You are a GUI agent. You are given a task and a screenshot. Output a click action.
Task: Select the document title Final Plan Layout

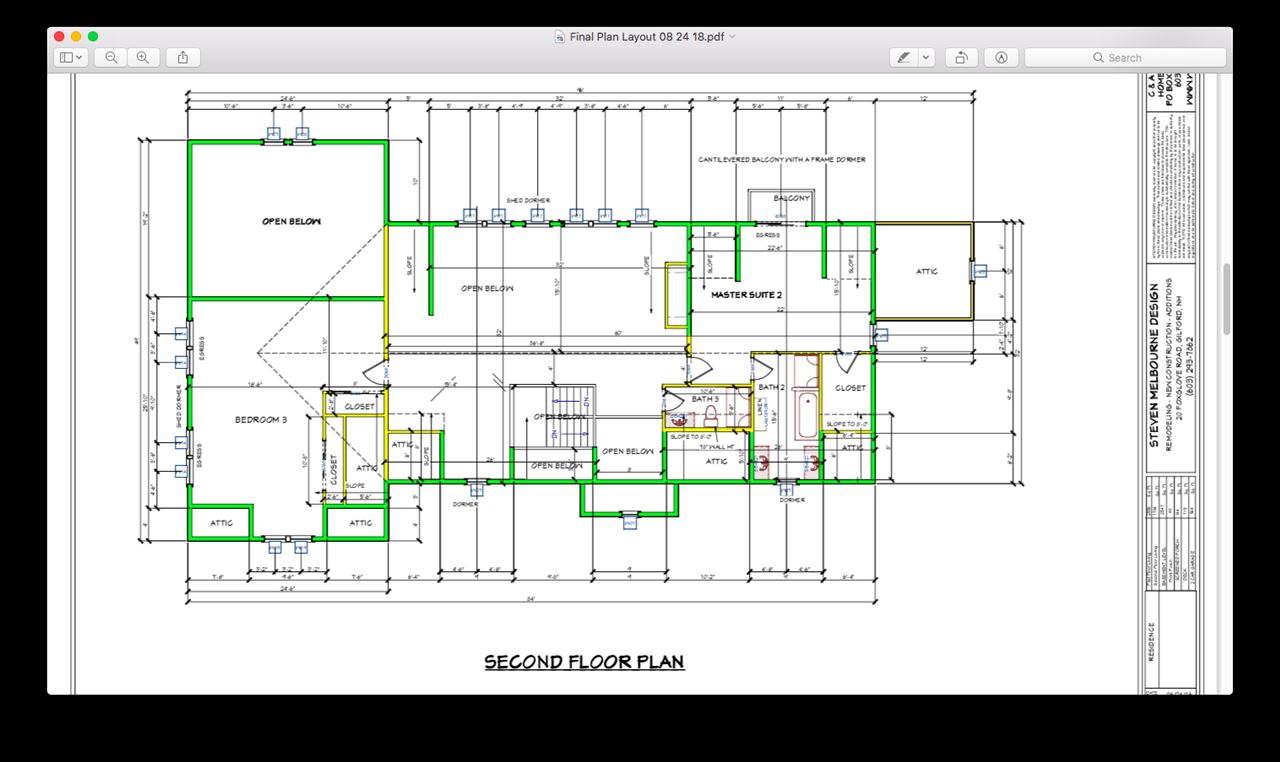647,36
